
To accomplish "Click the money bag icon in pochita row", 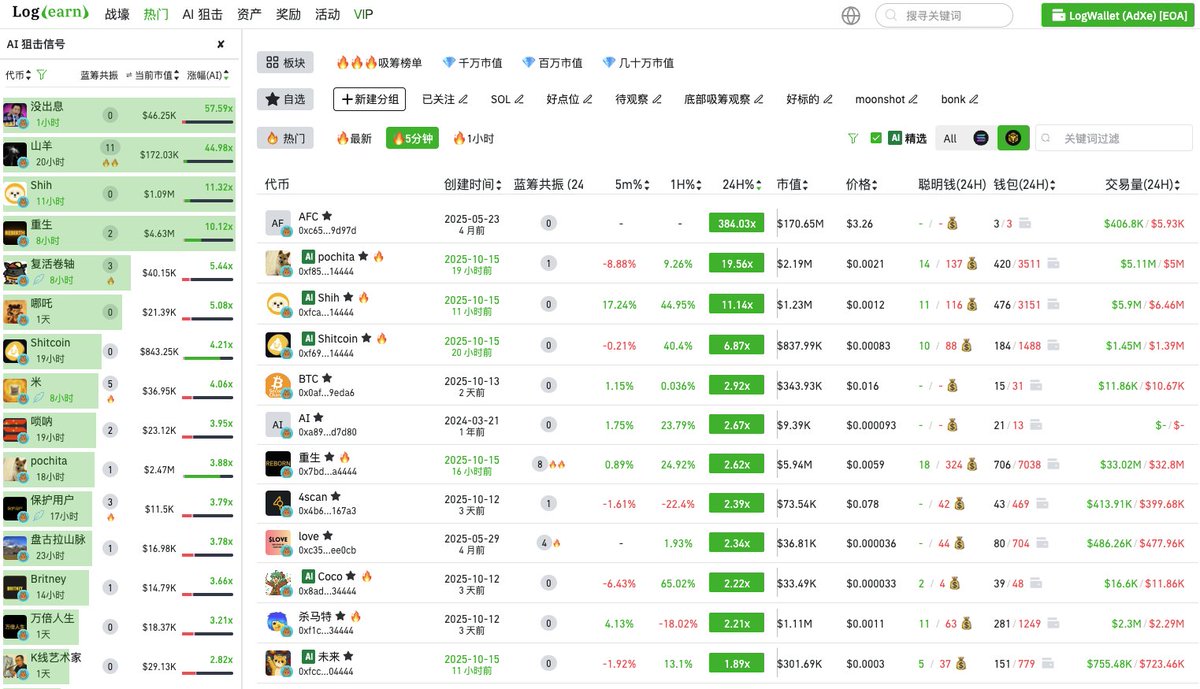I will click(x=970, y=265).
